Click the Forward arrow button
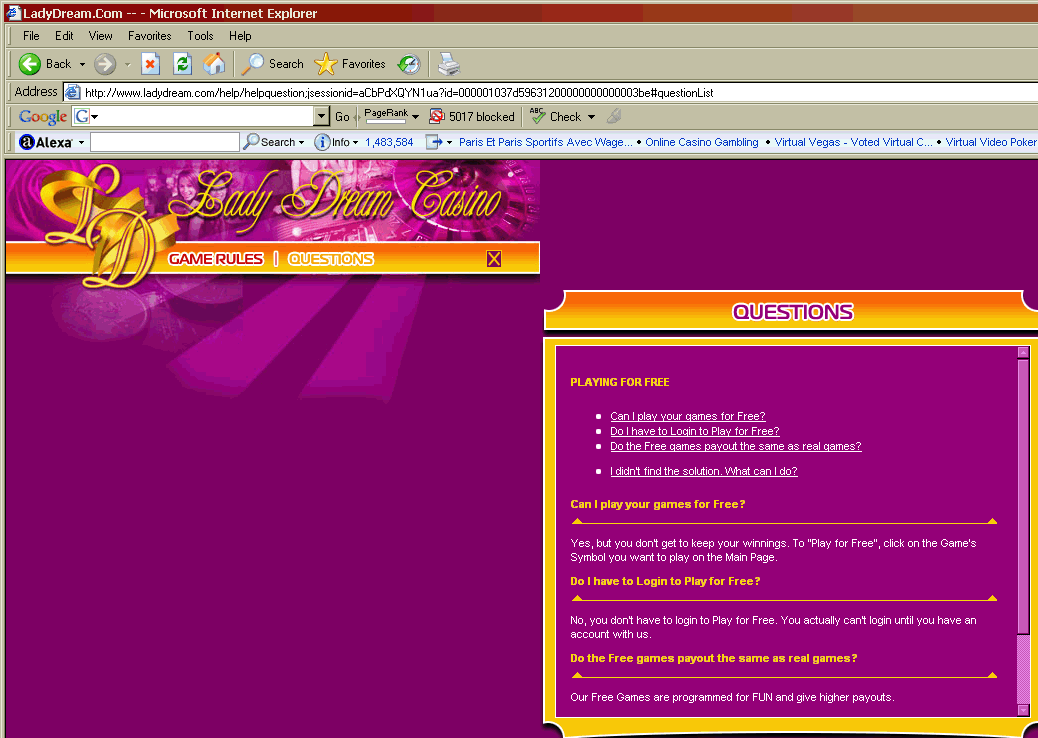The width and height of the screenshot is (1038, 738). pyautogui.click(x=105, y=64)
